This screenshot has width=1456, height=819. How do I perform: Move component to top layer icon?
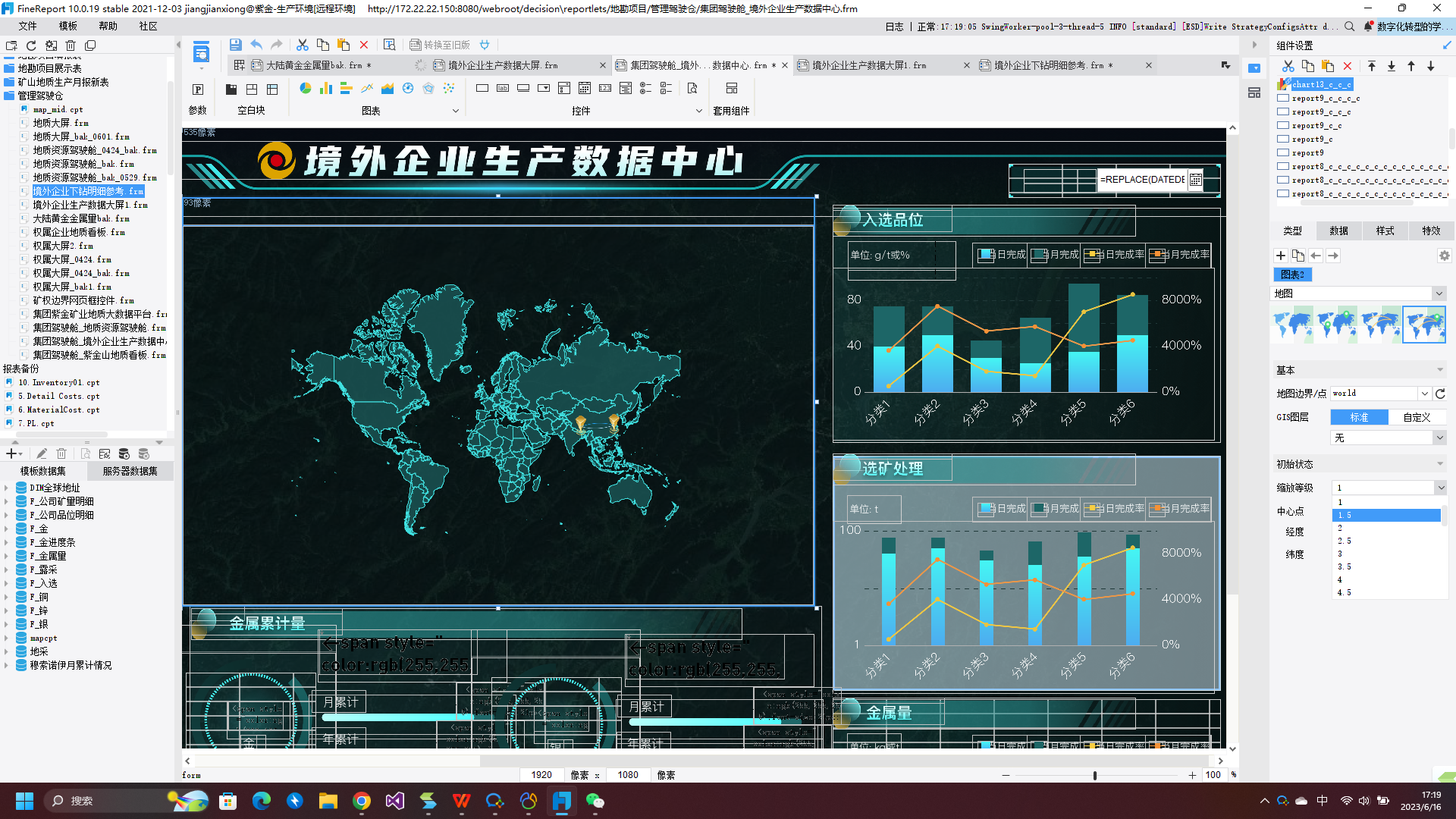click(1372, 66)
